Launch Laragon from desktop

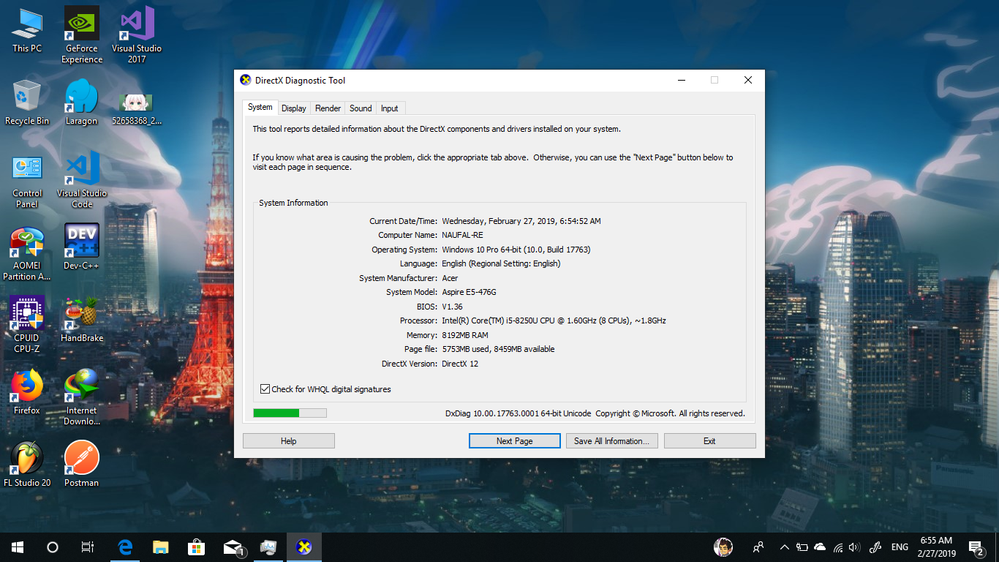82,103
